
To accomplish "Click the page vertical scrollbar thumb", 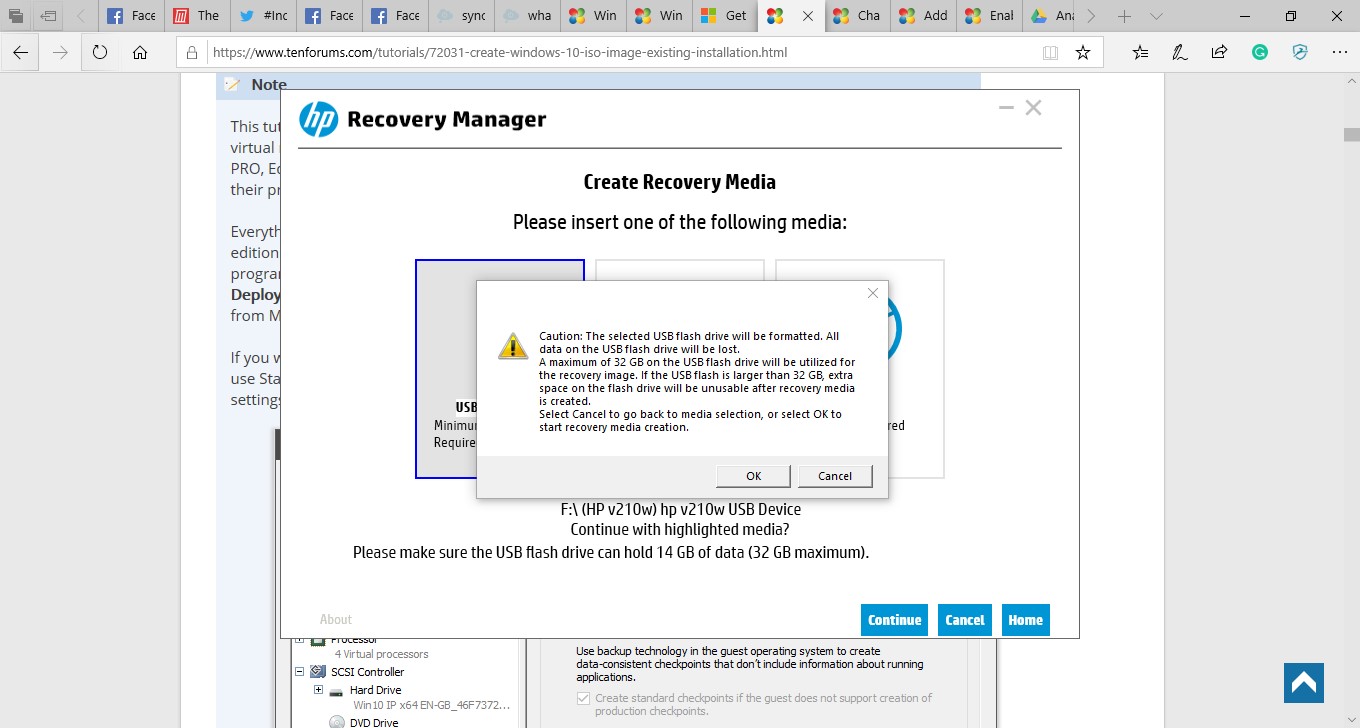I will click(1351, 134).
